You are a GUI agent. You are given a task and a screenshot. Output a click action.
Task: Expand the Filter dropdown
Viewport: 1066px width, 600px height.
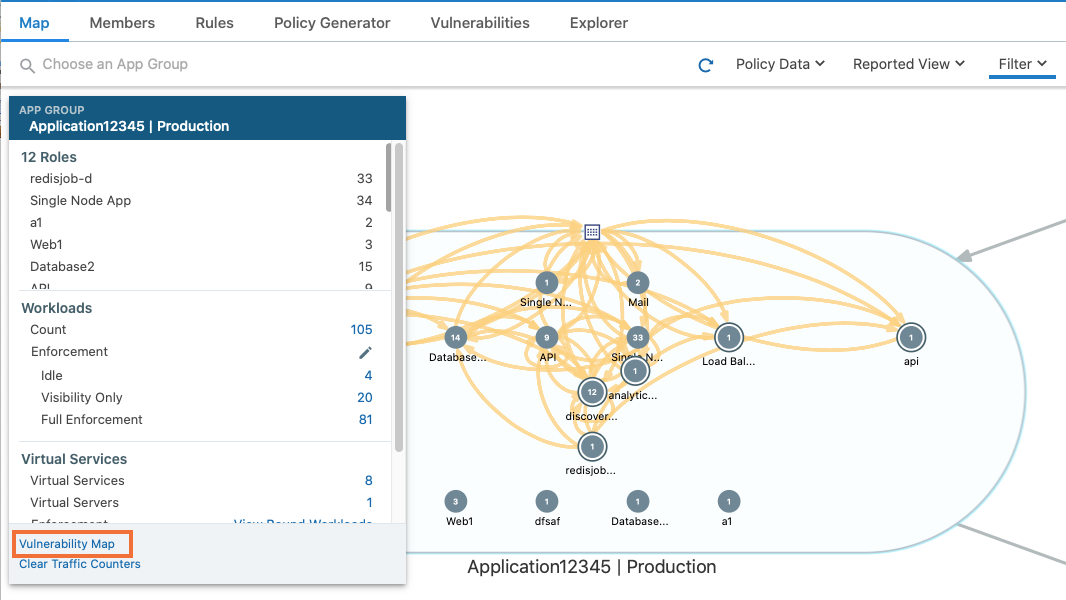(1022, 64)
